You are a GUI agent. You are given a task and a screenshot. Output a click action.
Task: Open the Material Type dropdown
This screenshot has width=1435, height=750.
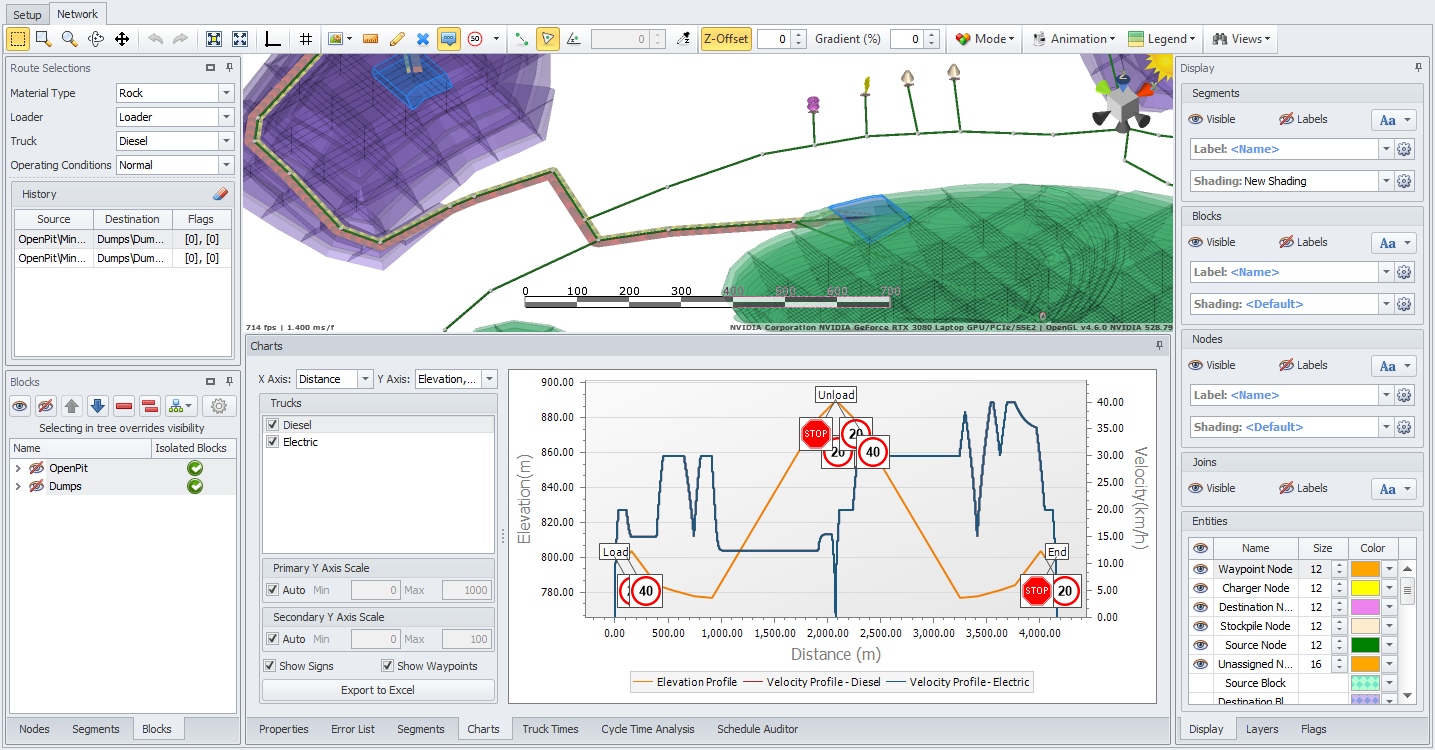point(226,93)
